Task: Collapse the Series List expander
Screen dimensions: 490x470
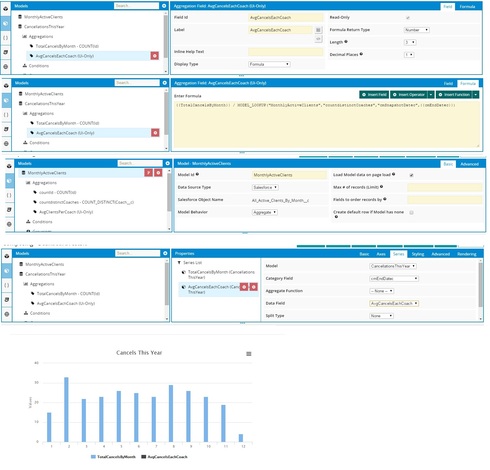Action: coord(179,263)
